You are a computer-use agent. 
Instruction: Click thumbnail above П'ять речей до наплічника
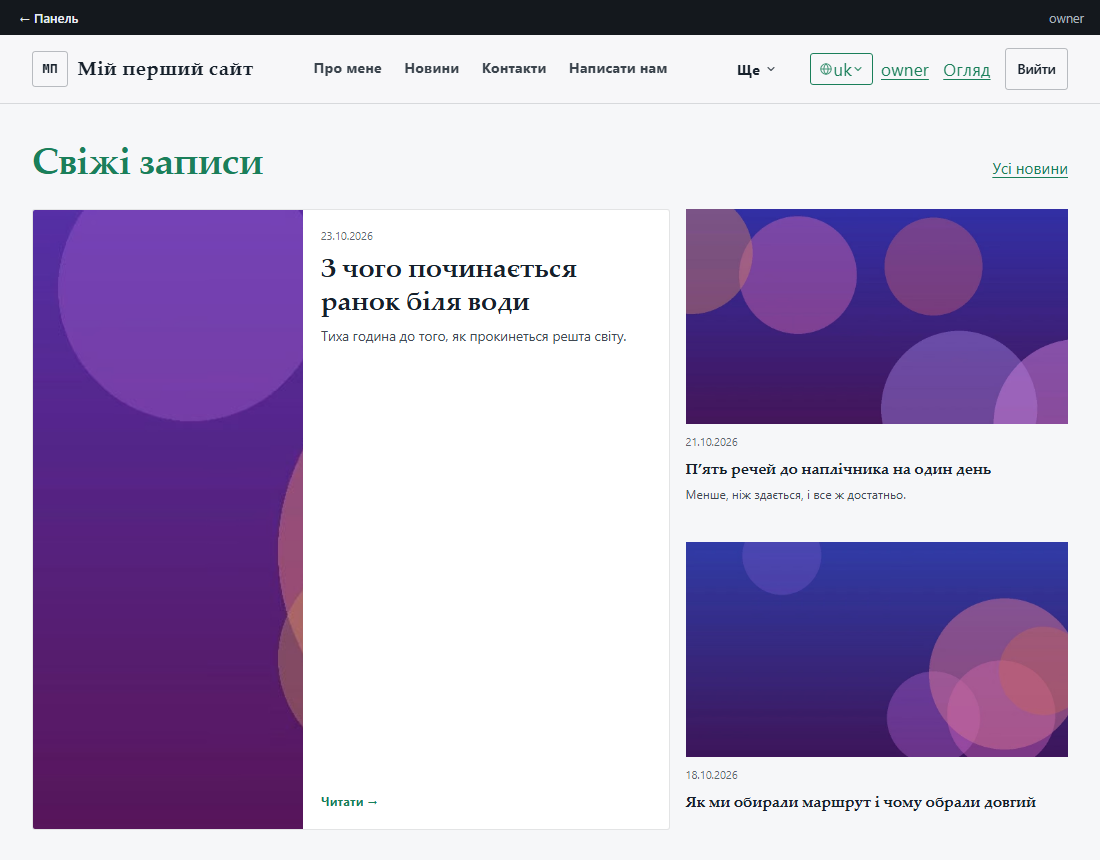[x=876, y=316]
